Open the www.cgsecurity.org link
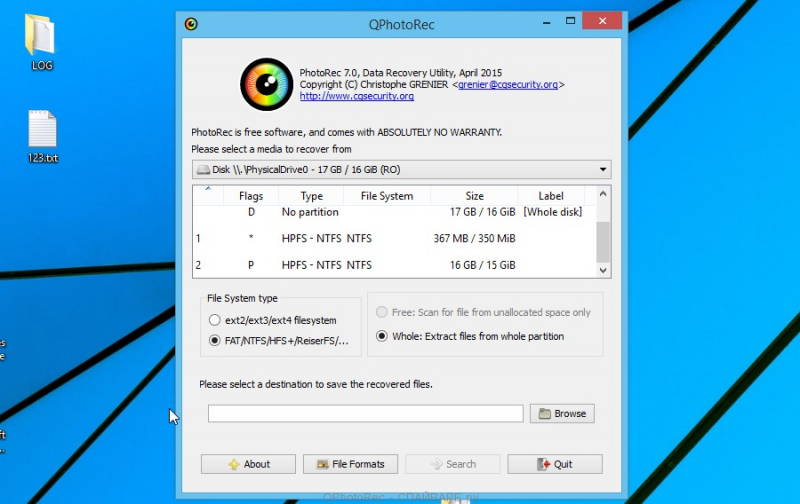The height and width of the screenshot is (504, 800). coord(356,96)
